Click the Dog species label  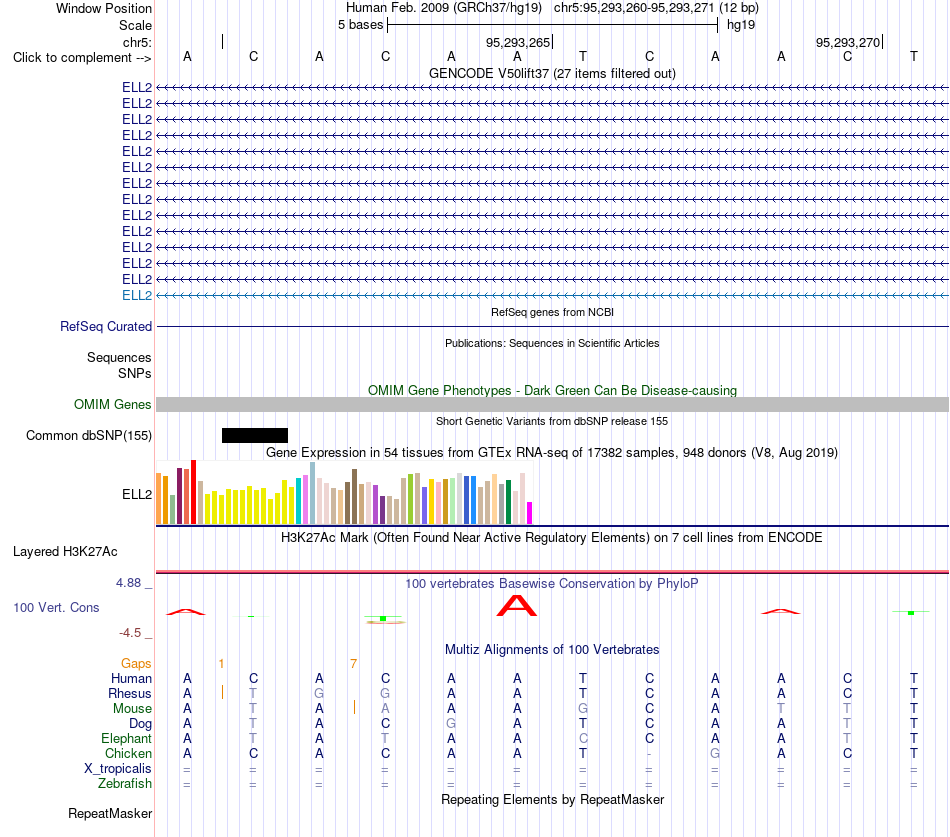(140, 724)
